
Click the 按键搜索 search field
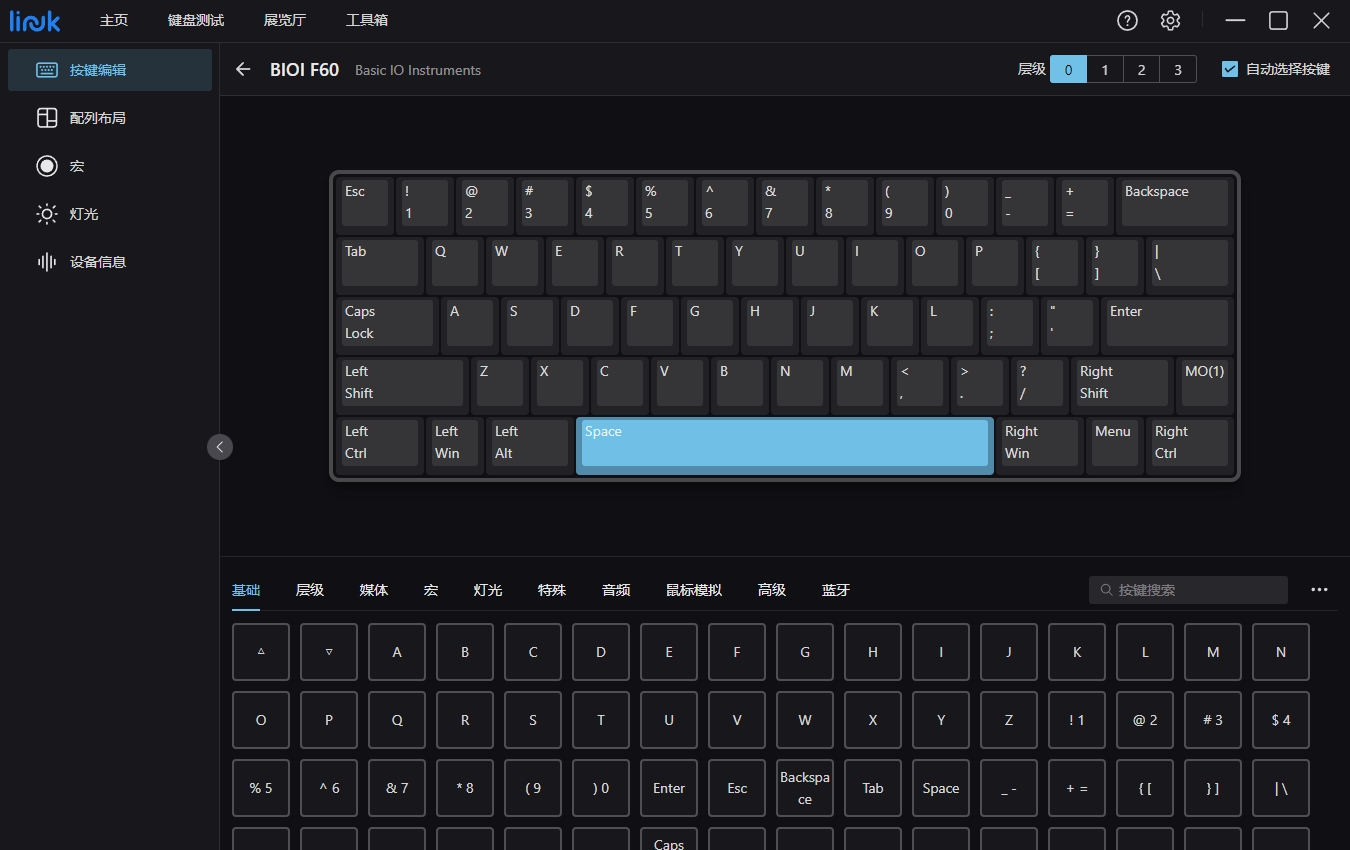point(1188,590)
